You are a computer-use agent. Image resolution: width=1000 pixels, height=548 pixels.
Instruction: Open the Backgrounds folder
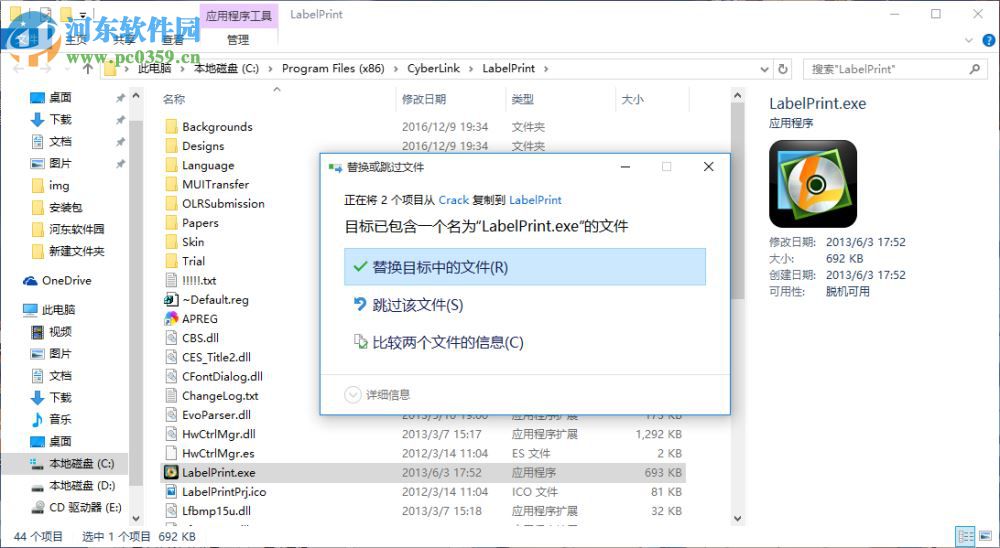click(x=217, y=126)
